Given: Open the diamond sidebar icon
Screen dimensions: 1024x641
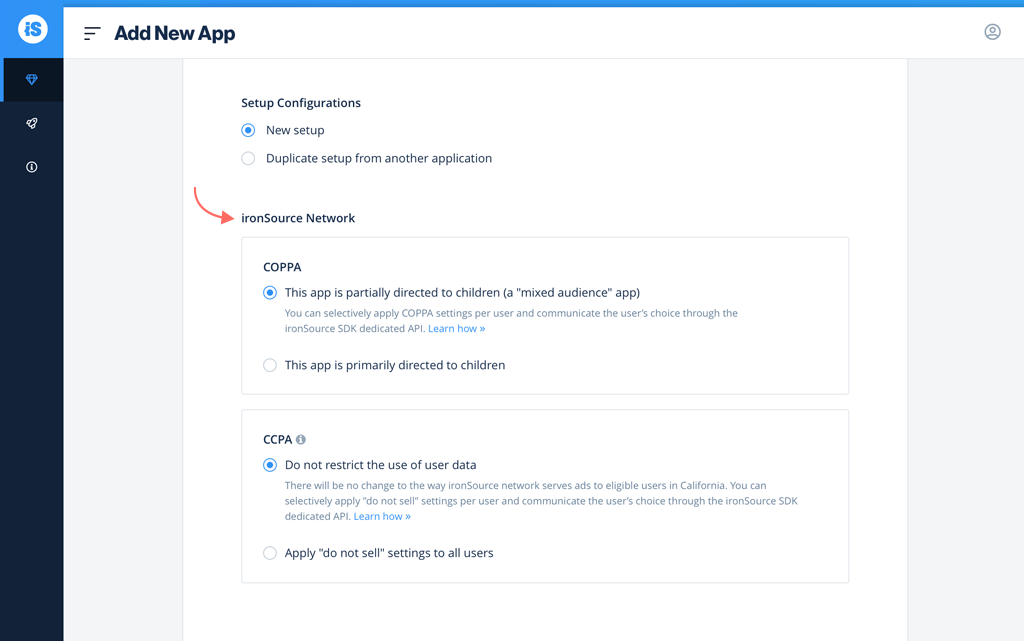Looking at the screenshot, I should [31, 80].
